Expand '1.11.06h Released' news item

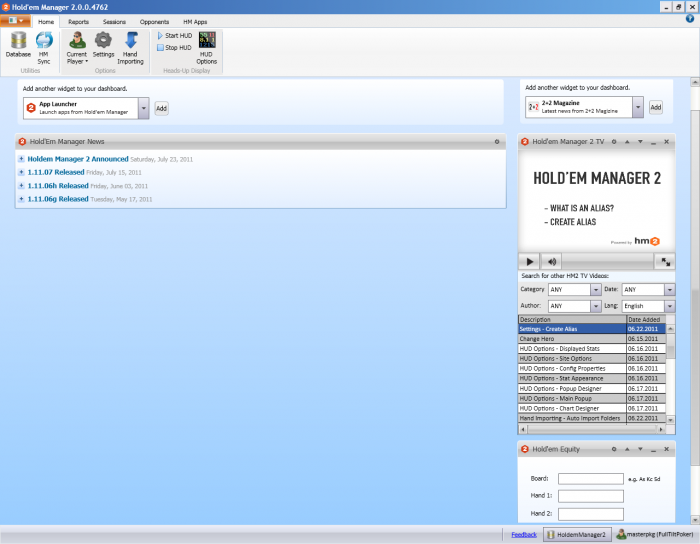click(21, 186)
